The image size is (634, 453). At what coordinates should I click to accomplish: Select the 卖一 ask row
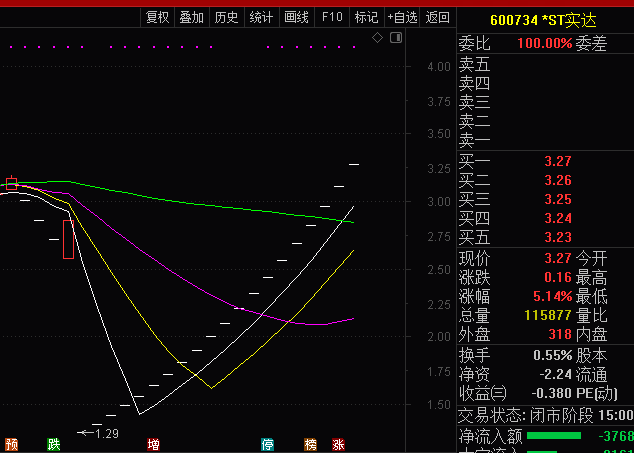tap(545, 141)
